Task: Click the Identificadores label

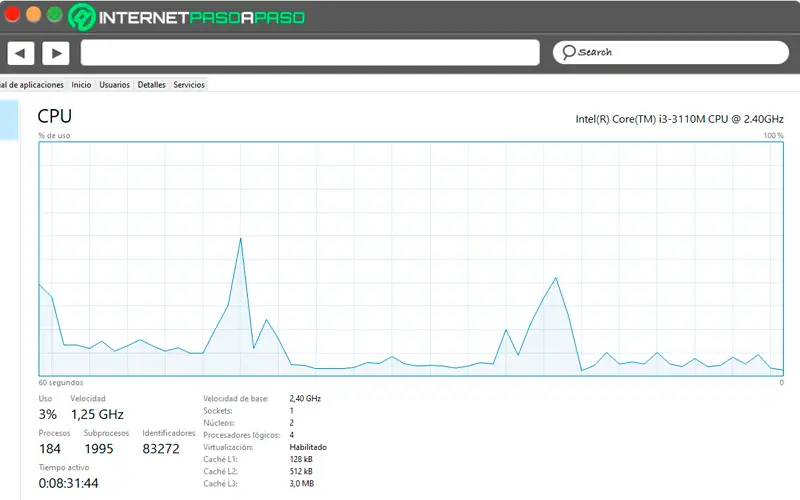Action: click(x=169, y=433)
